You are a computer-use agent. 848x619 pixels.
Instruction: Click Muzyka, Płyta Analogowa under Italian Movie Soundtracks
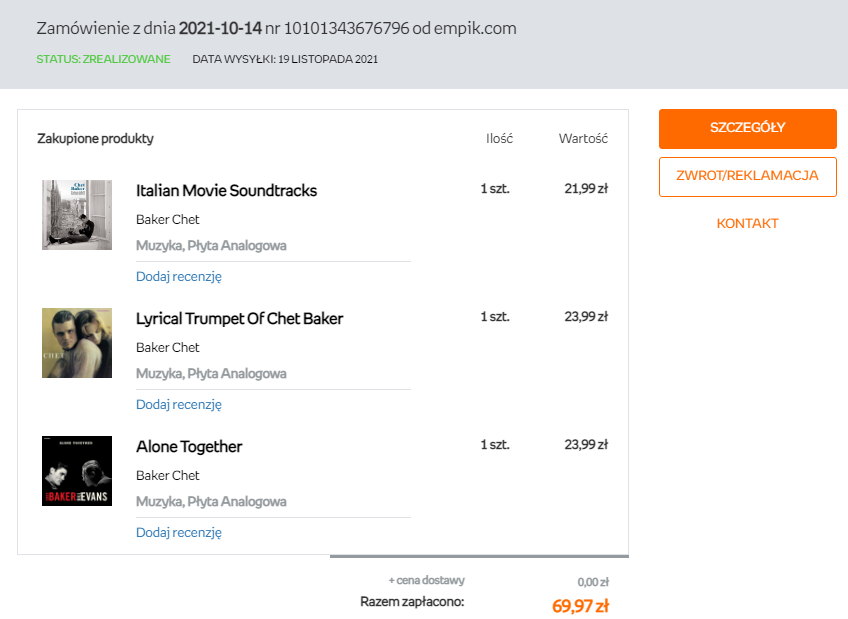(x=211, y=246)
